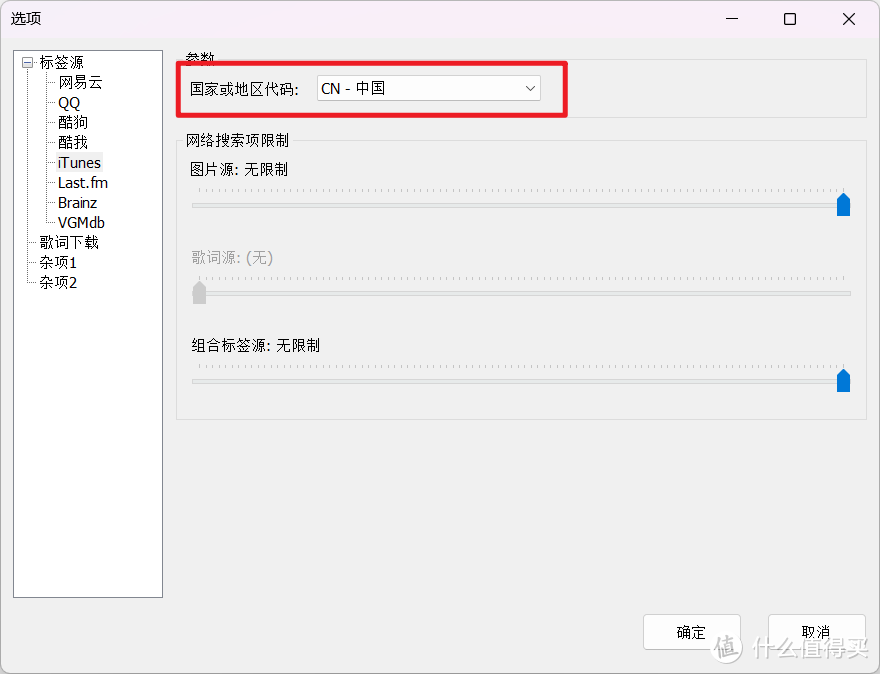This screenshot has height=674, width=880.
Task: Choose the 酷狗 source entry
Action: coord(71,122)
